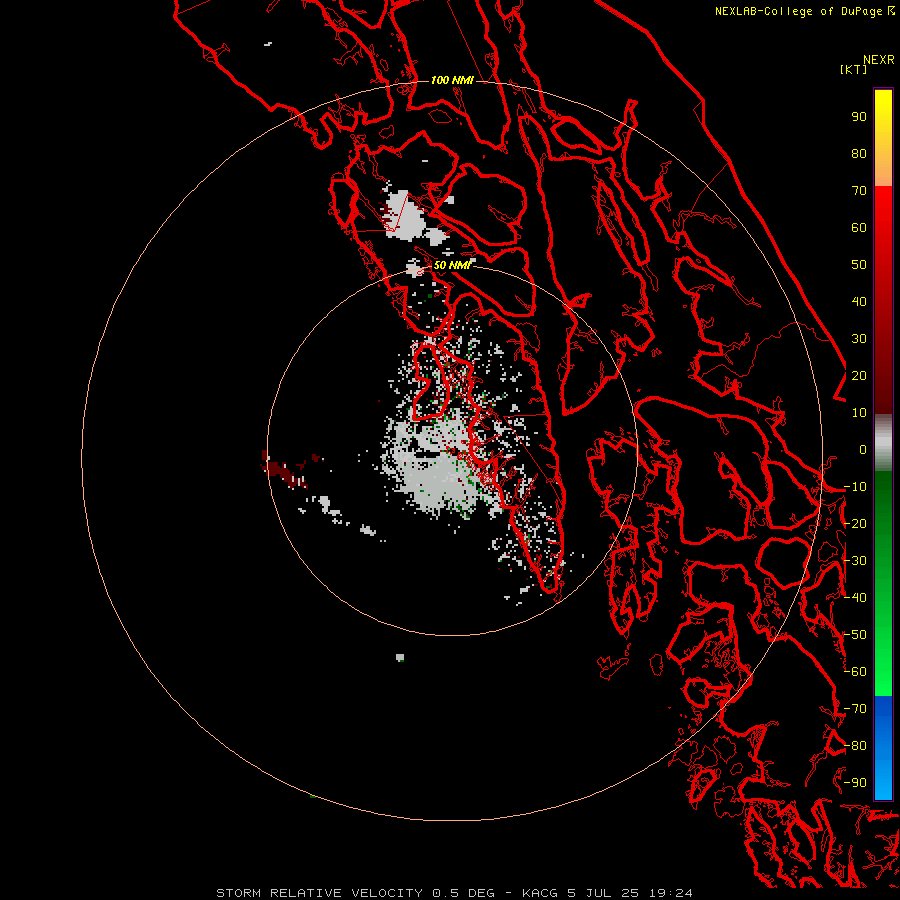Image resolution: width=900 pixels, height=900 pixels.
Task: Click the -60 value on the velocity scale
Action: click(x=856, y=672)
